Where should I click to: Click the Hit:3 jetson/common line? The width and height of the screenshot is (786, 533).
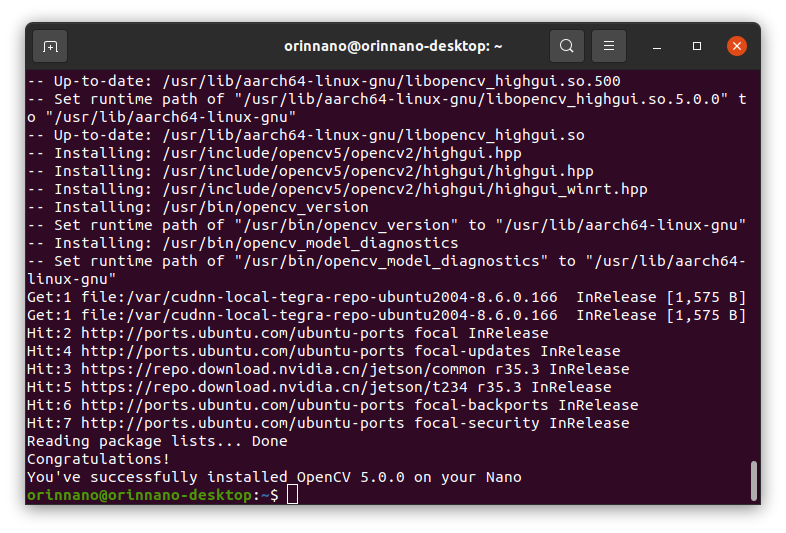pos(328,369)
